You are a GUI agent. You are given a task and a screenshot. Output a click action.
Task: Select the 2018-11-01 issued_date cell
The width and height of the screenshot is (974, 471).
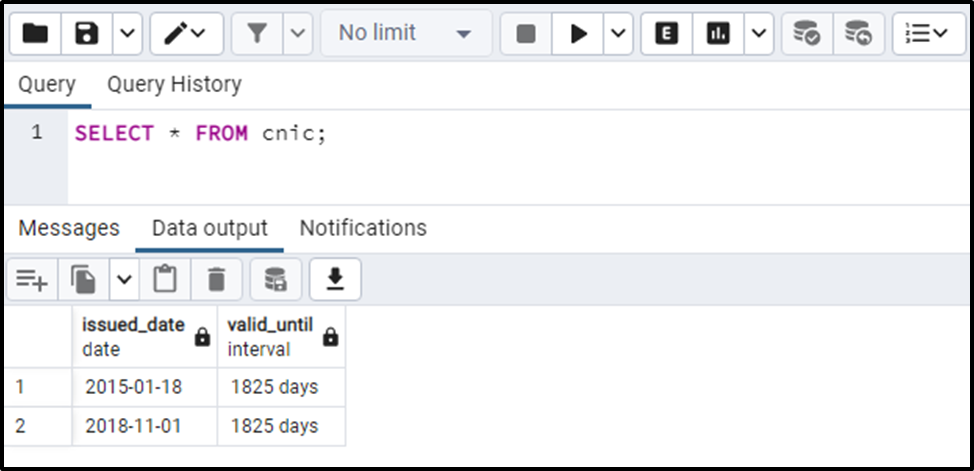(145, 426)
